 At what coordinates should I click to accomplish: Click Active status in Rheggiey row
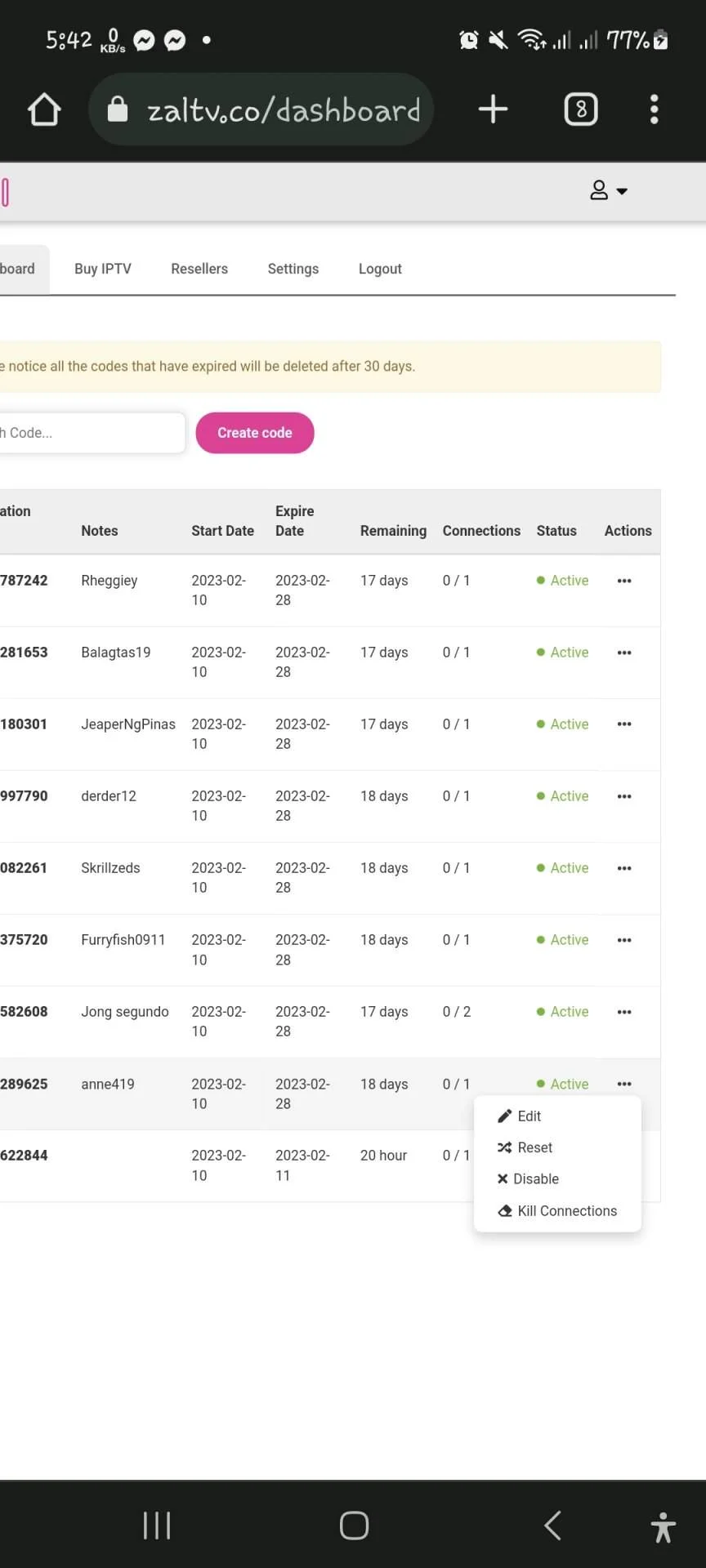point(563,581)
